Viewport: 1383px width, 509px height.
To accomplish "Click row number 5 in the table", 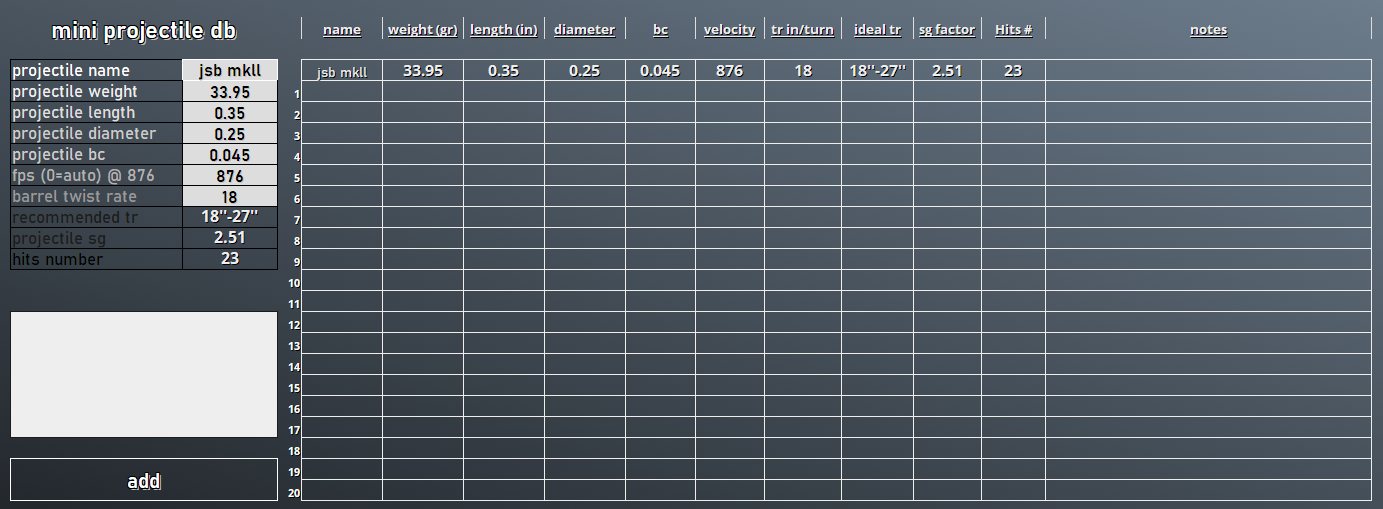I will (297, 178).
